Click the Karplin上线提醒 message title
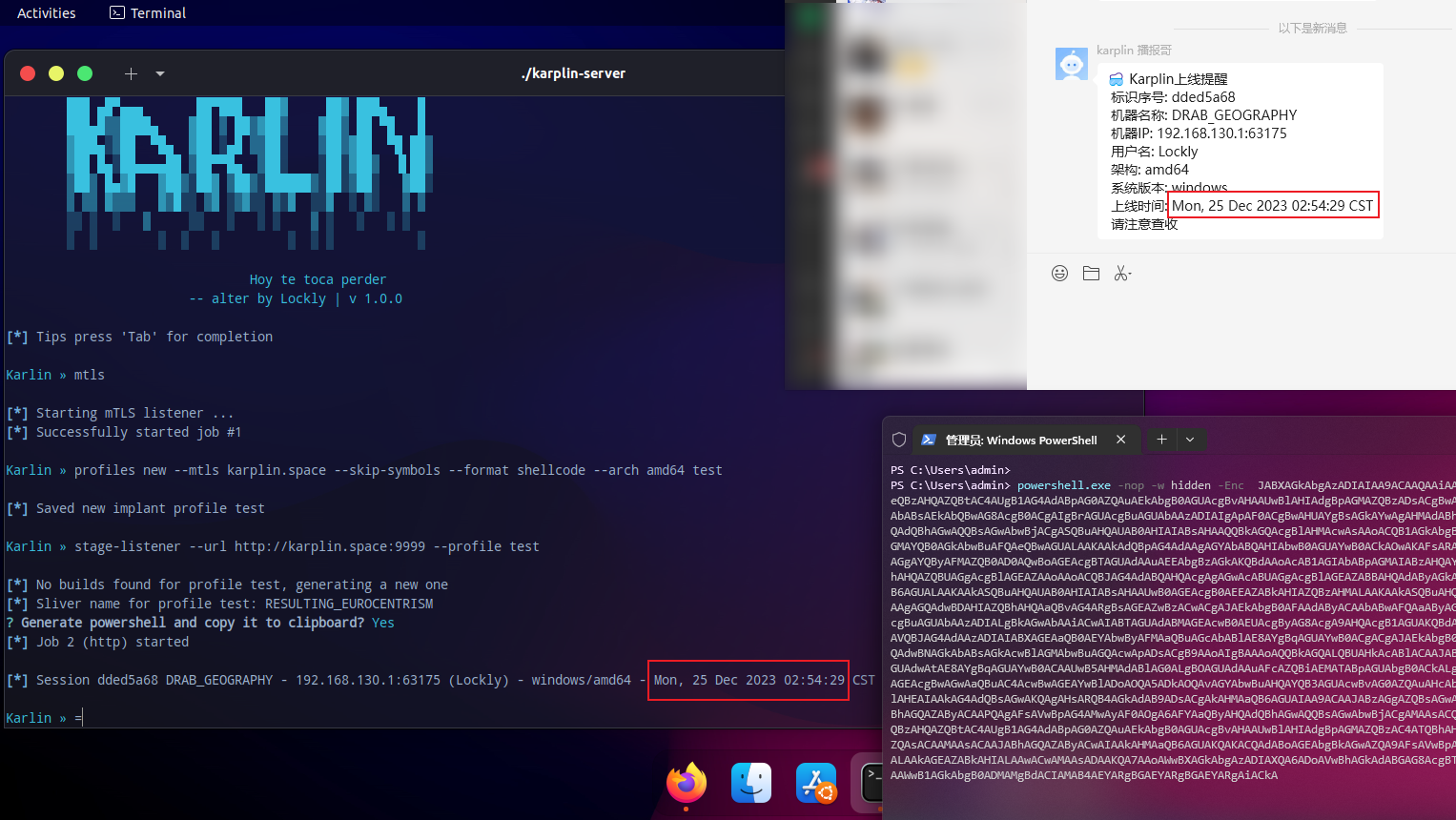This screenshot has width=1456, height=820. pyautogui.click(x=1178, y=79)
